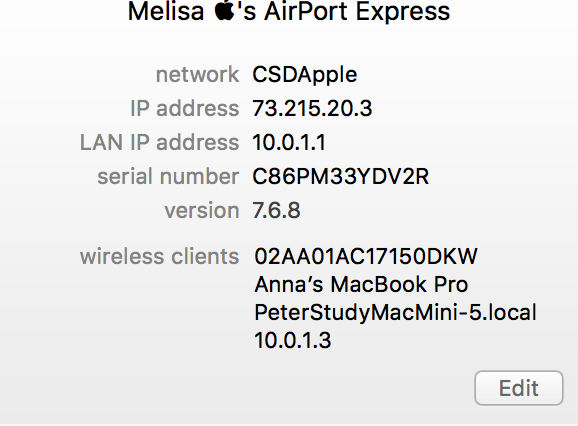Click the IP address label
The width and height of the screenshot is (578, 426).
pyautogui.click(x=185, y=108)
